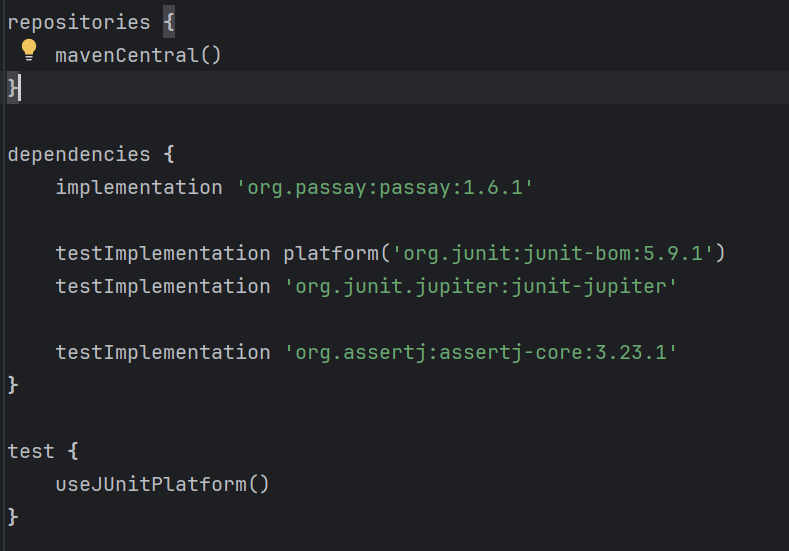Click the yellow lightbulb quick-fix icon
This screenshot has height=551, width=789.
[29, 50]
